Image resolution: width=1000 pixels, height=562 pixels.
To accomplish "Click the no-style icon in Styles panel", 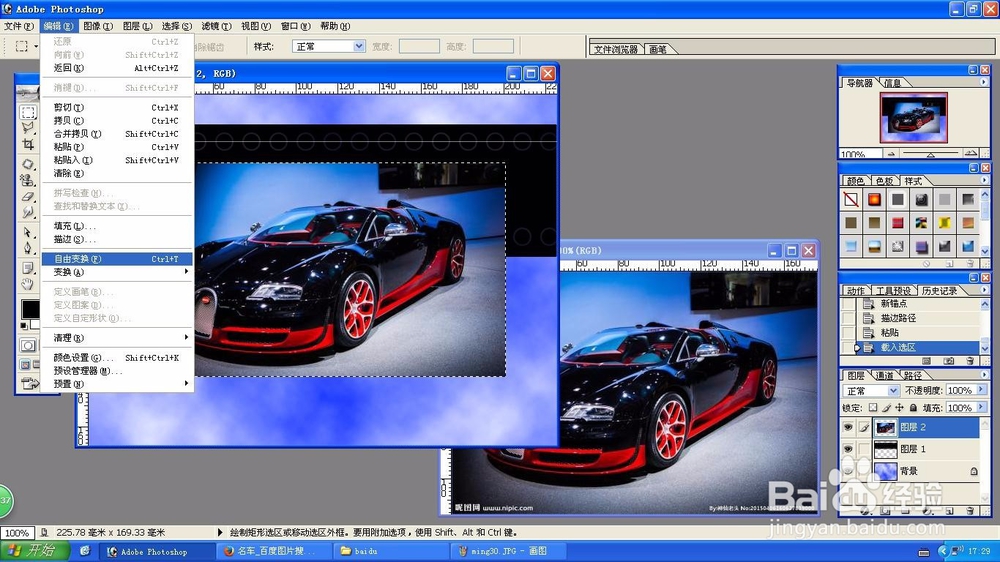I will click(x=851, y=200).
